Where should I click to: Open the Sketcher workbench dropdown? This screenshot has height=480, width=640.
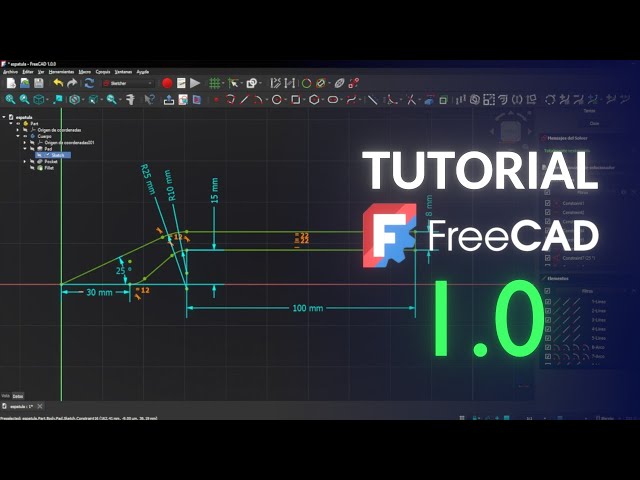(128, 83)
